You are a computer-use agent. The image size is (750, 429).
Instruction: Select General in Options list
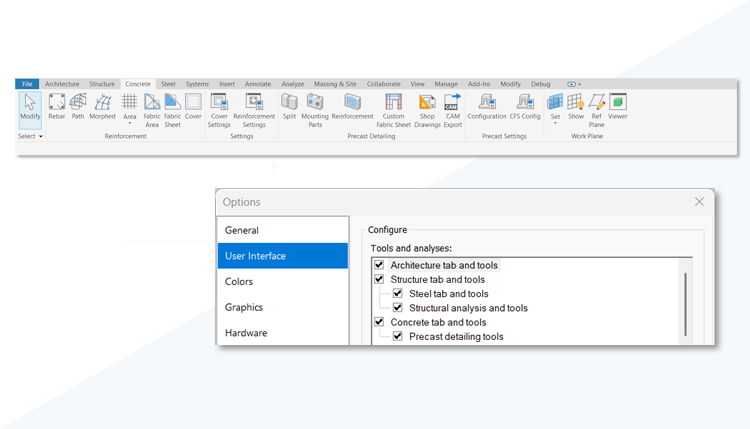click(283, 230)
